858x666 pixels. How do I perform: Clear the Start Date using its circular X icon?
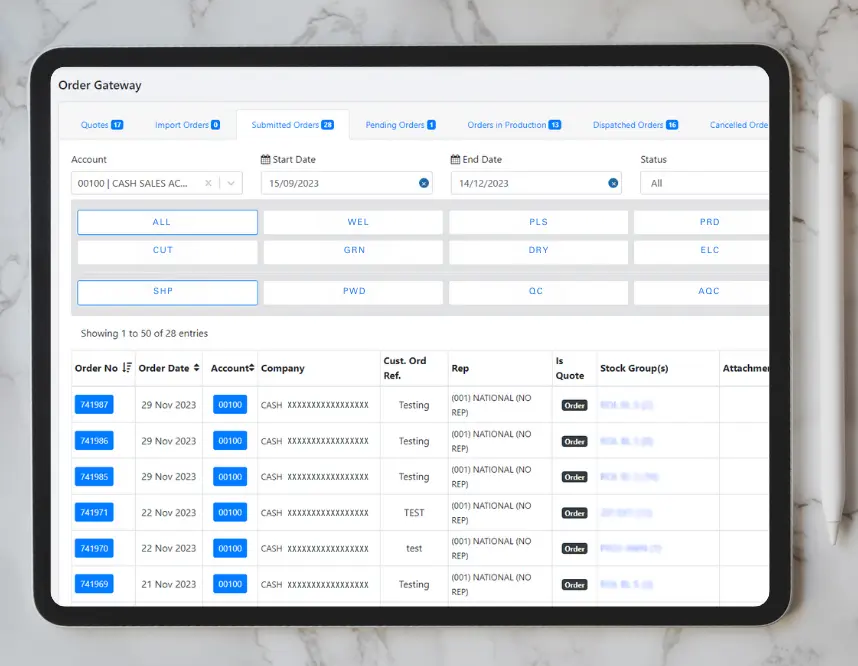pos(425,183)
